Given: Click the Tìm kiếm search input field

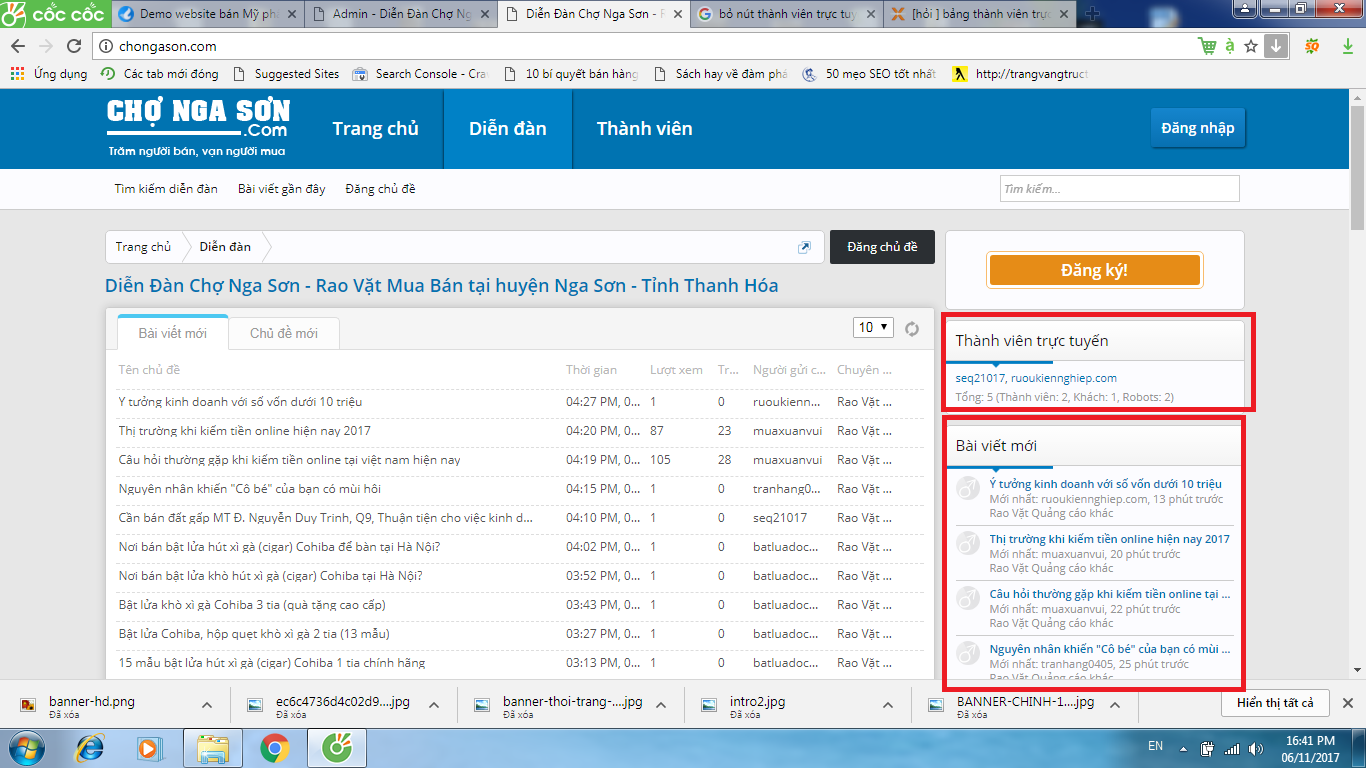Looking at the screenshot, I should pos(1119,189).
